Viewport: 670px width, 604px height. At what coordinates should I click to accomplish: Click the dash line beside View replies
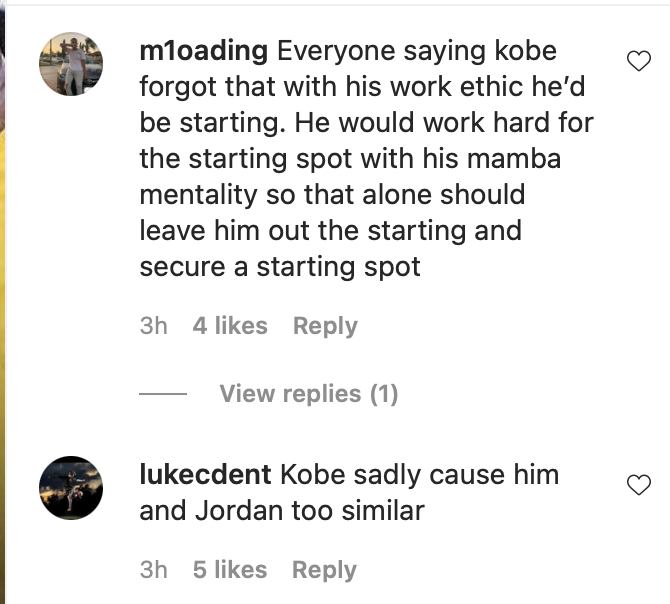tap(163, 394)
